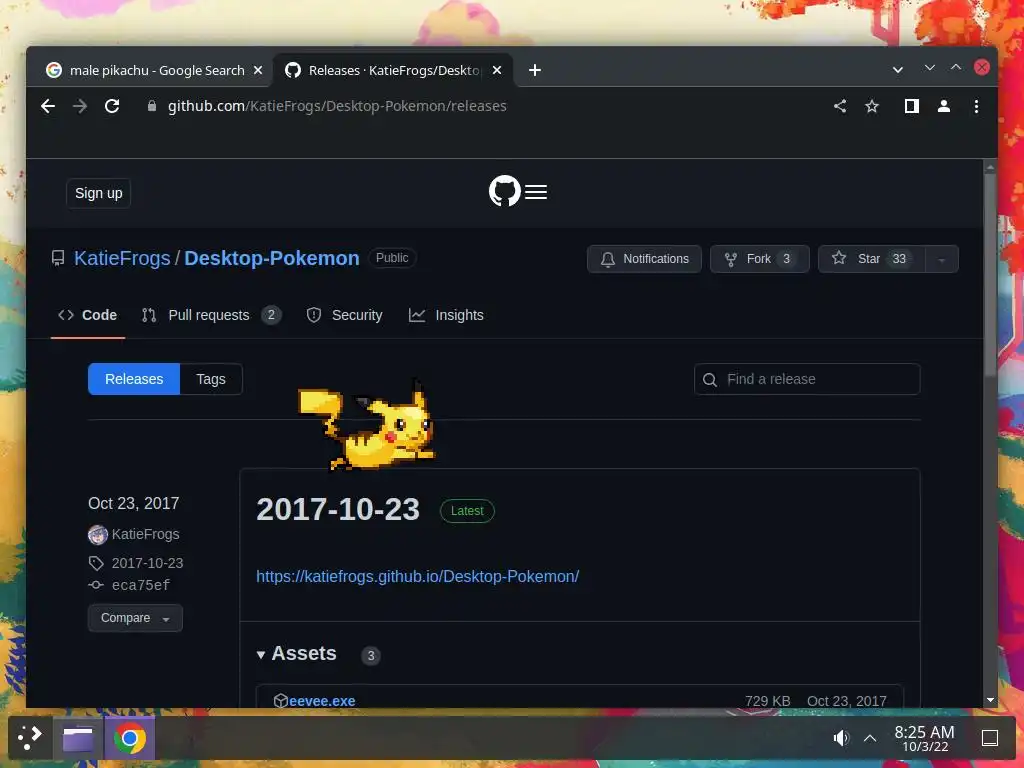Open file manager from taskbar

pyautogui.click(x=78, y=738)
